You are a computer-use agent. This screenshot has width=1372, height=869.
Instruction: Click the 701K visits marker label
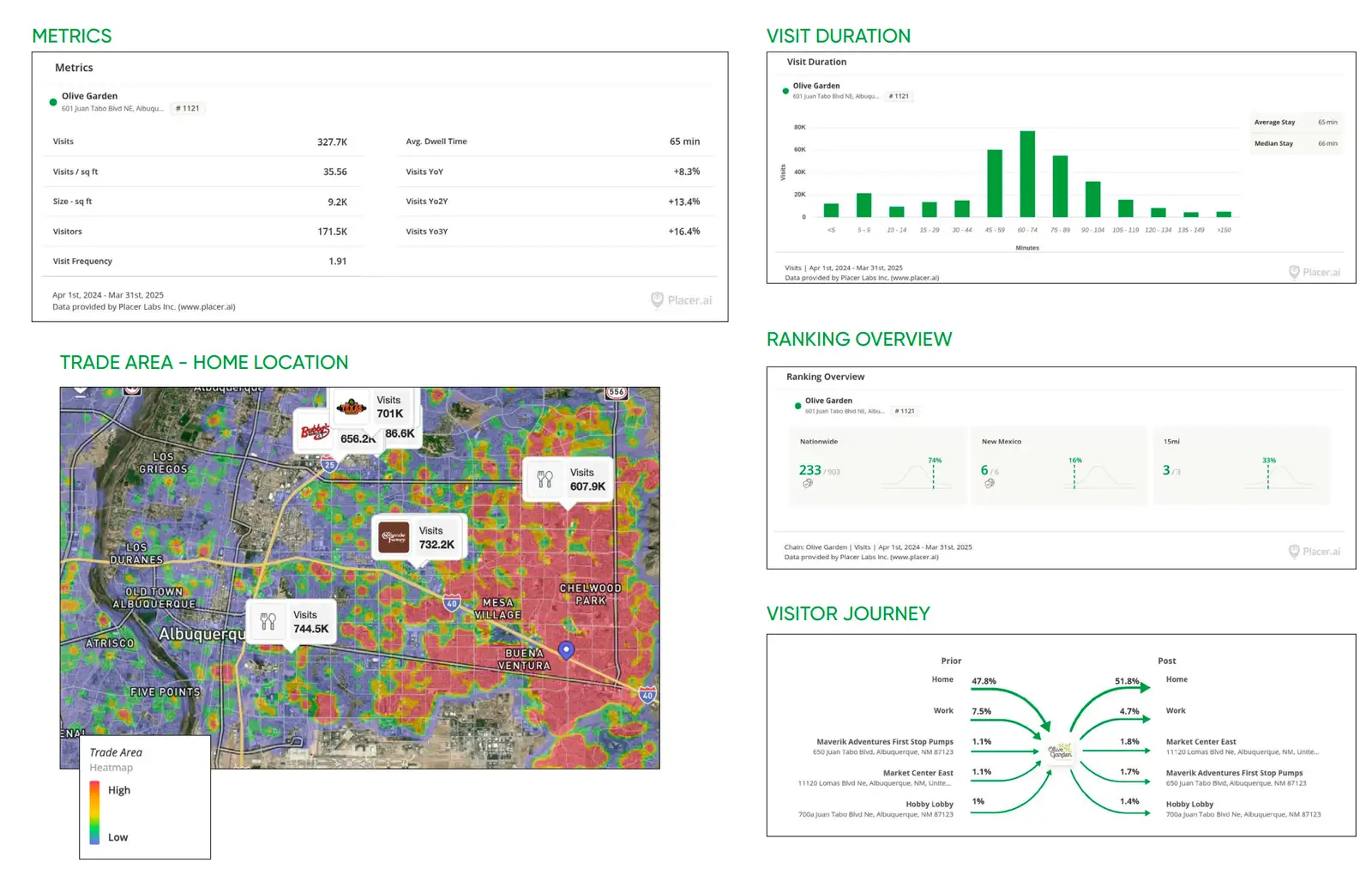tap(389, 407)
